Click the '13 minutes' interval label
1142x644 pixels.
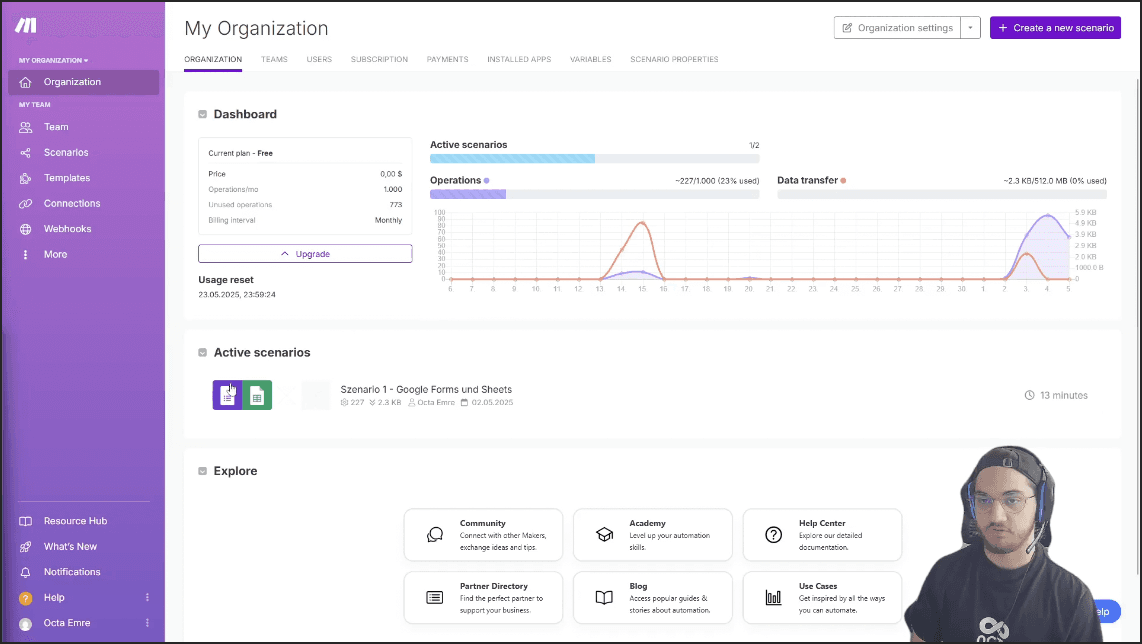click(1063, 396)
